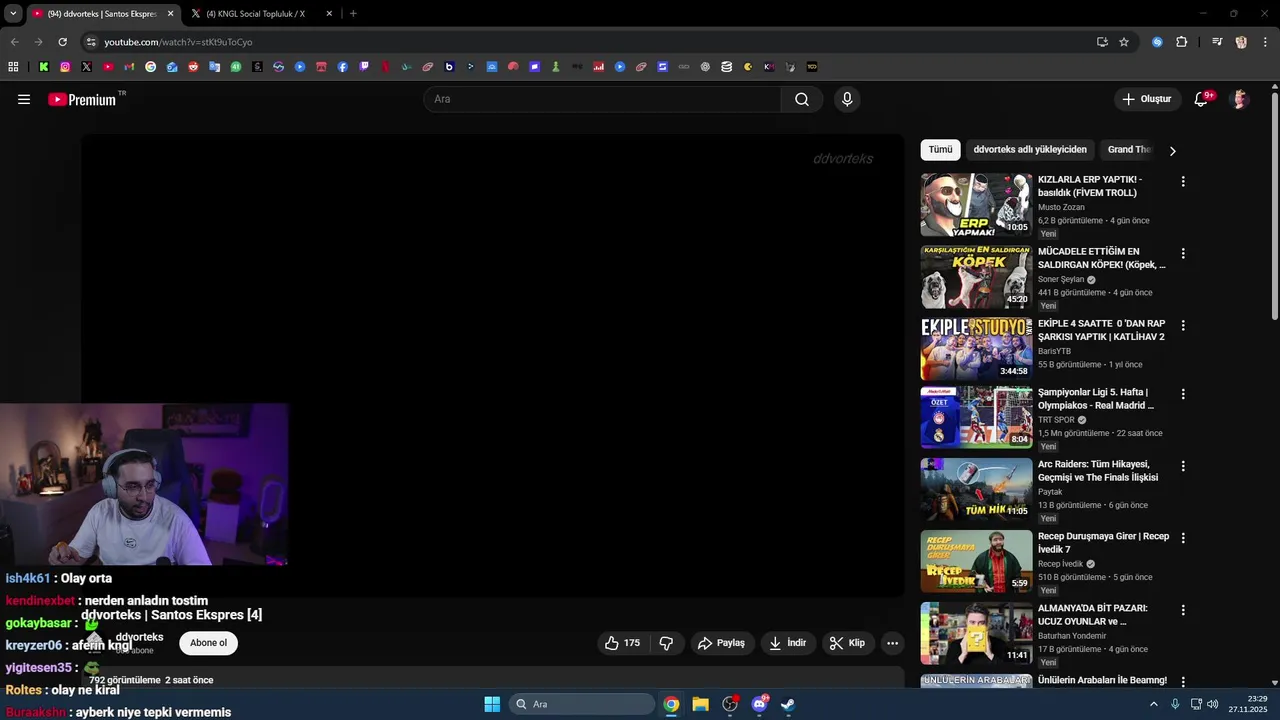Open more actions menu below video
The image size is (1280, 720).
pos(892,643)
